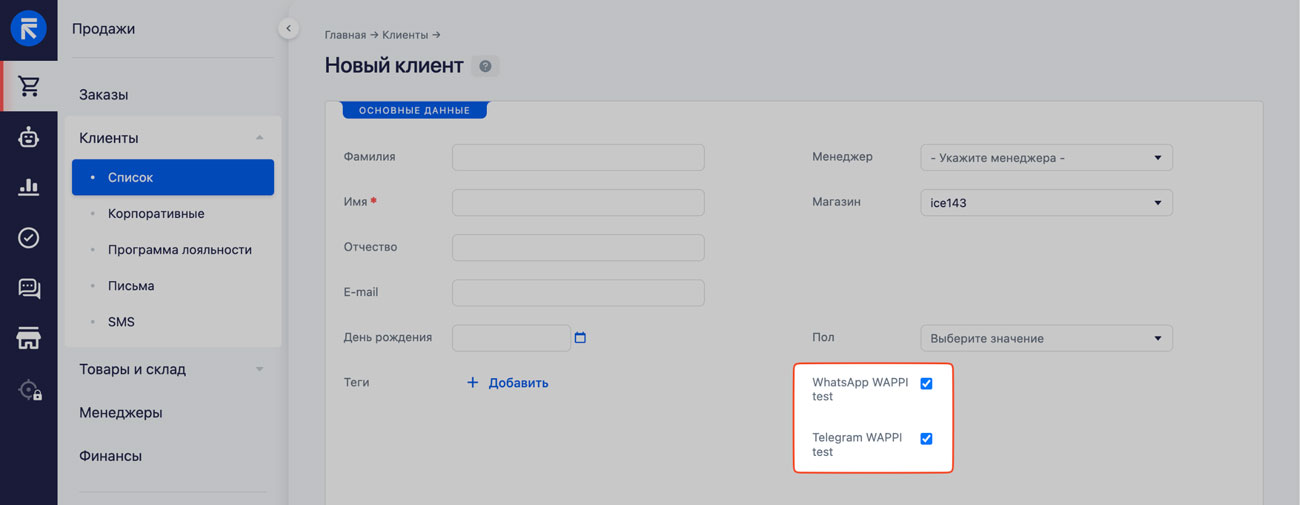Viewport: 1300px width, 505px height.
Task: Open the gender dropdown list
Action: coord(1045,338)
